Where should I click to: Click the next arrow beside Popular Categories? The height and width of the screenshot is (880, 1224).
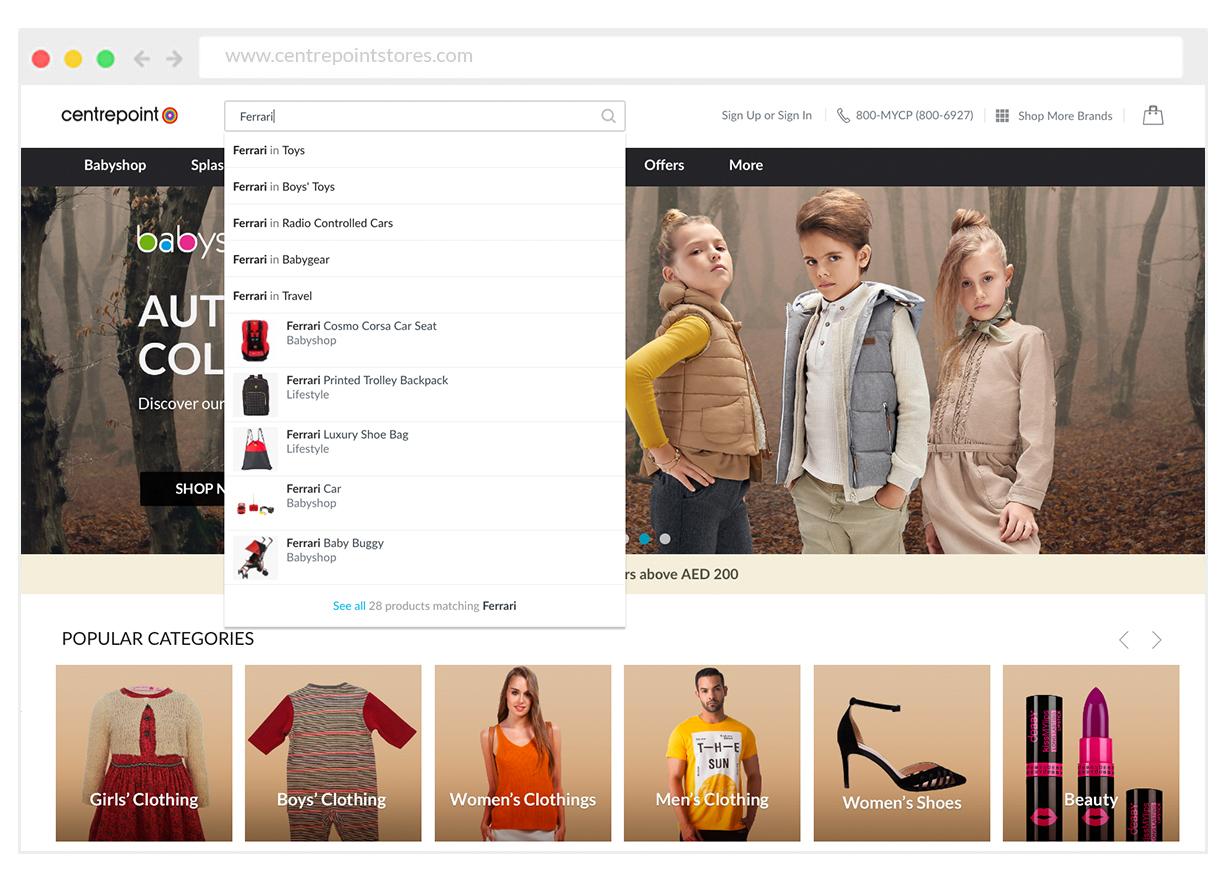click(x=1157, y=639)
